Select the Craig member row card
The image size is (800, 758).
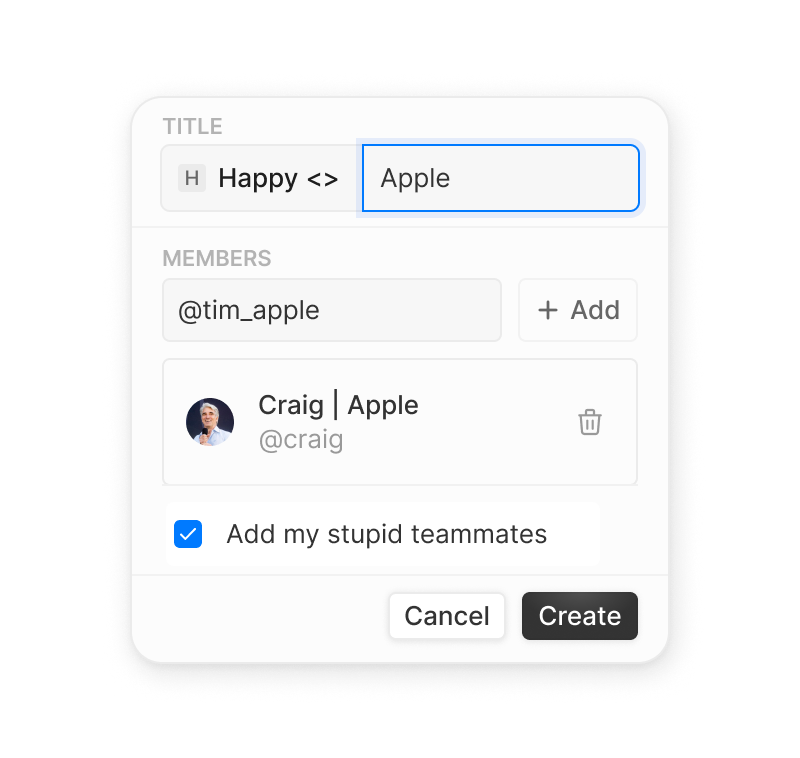tap(400, 422)
